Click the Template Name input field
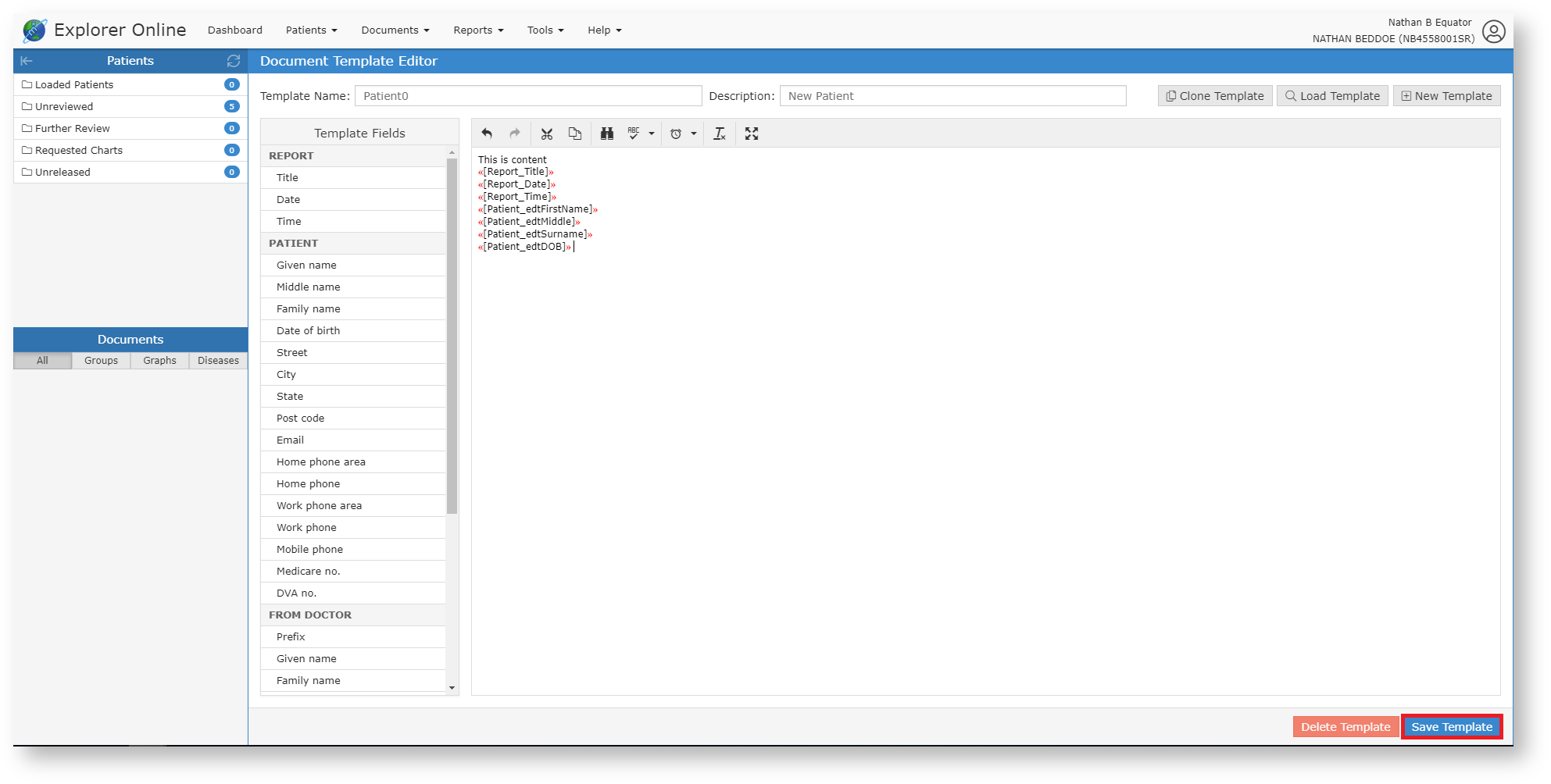Image resolution: width=1551 pixels, height=784 pixels. pos(528,96)
